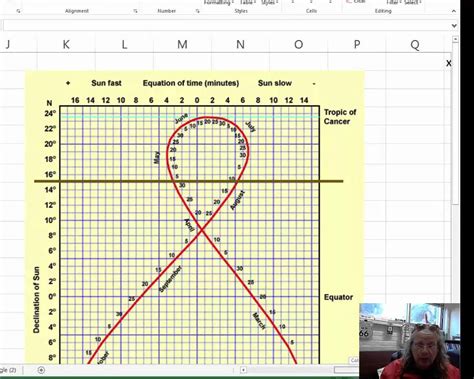Select column Q header
The image size is (474, 379).
tap(415, 44)
